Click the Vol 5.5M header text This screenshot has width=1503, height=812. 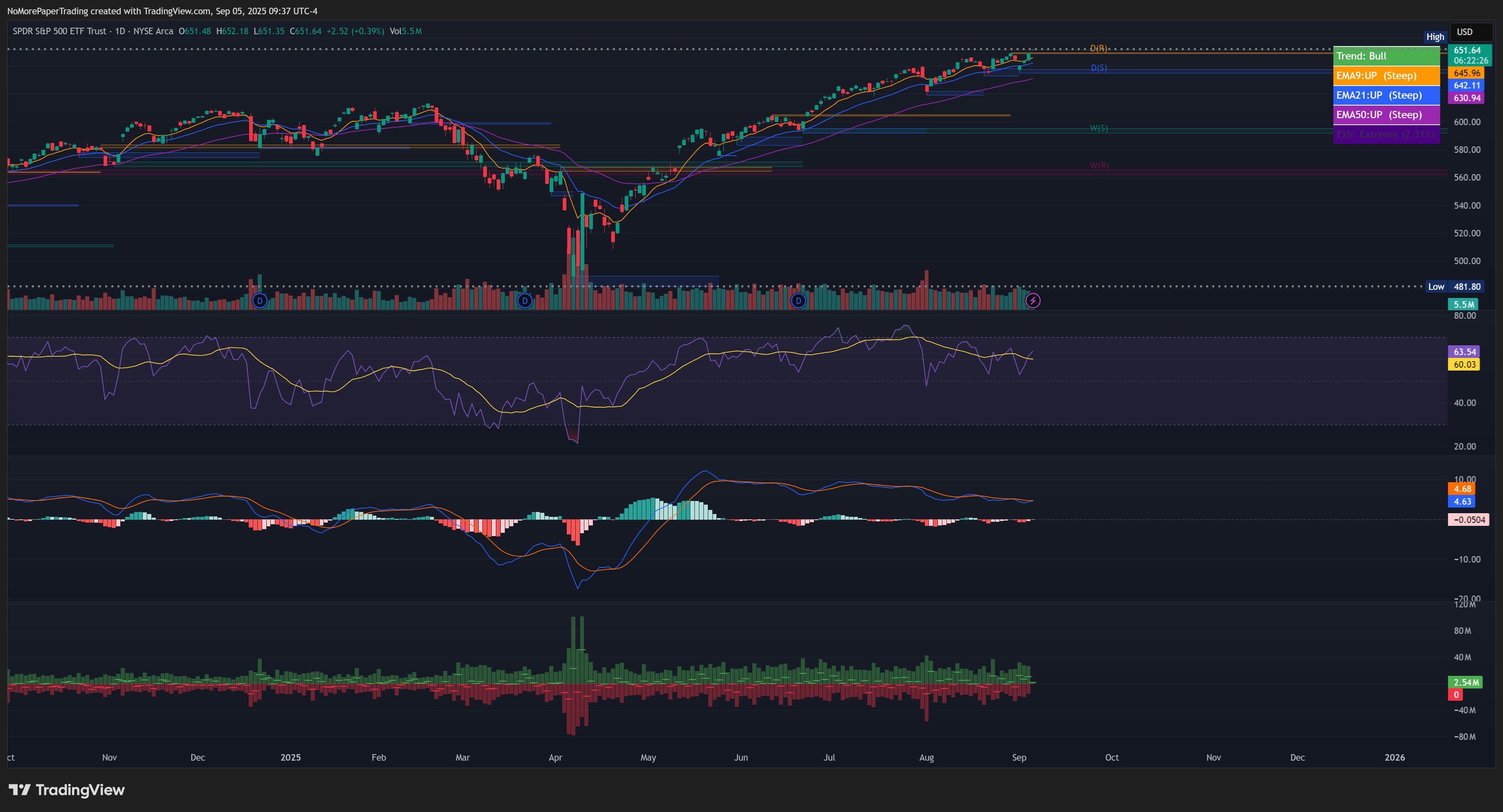pos(405,31)
